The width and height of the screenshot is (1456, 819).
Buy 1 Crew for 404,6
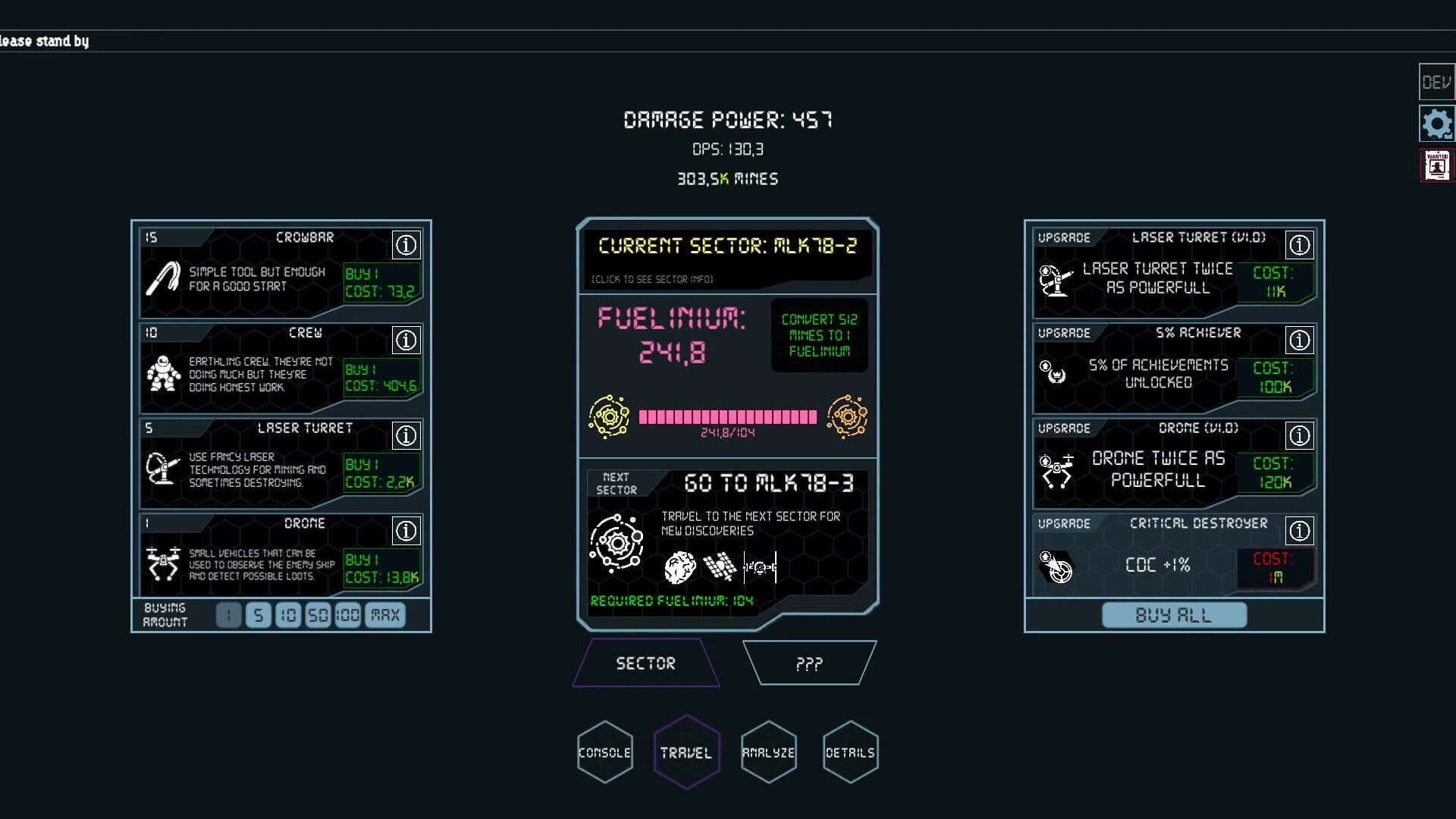click(381, 378)
